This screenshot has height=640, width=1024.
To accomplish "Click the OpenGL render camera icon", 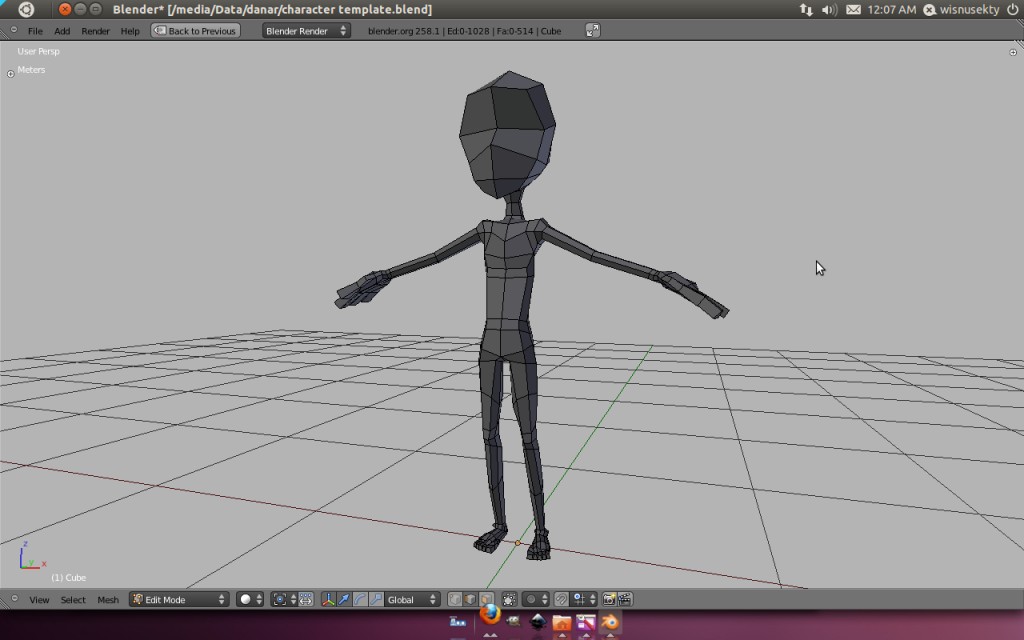I will pyautogui.click(x=607, y=599).
